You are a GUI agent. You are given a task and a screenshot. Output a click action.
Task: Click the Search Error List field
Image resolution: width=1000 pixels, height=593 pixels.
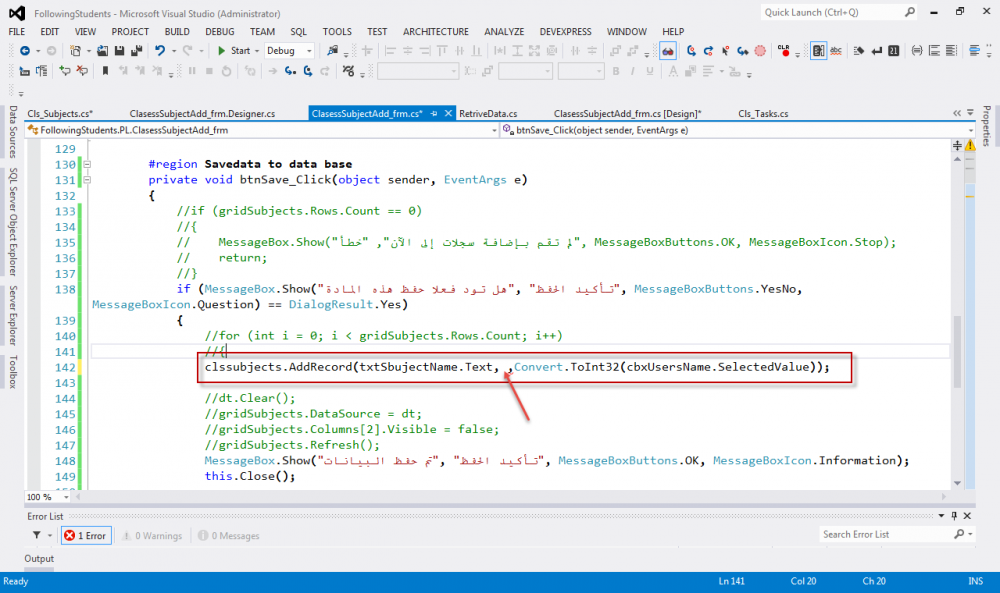click(x=887, y=534)
